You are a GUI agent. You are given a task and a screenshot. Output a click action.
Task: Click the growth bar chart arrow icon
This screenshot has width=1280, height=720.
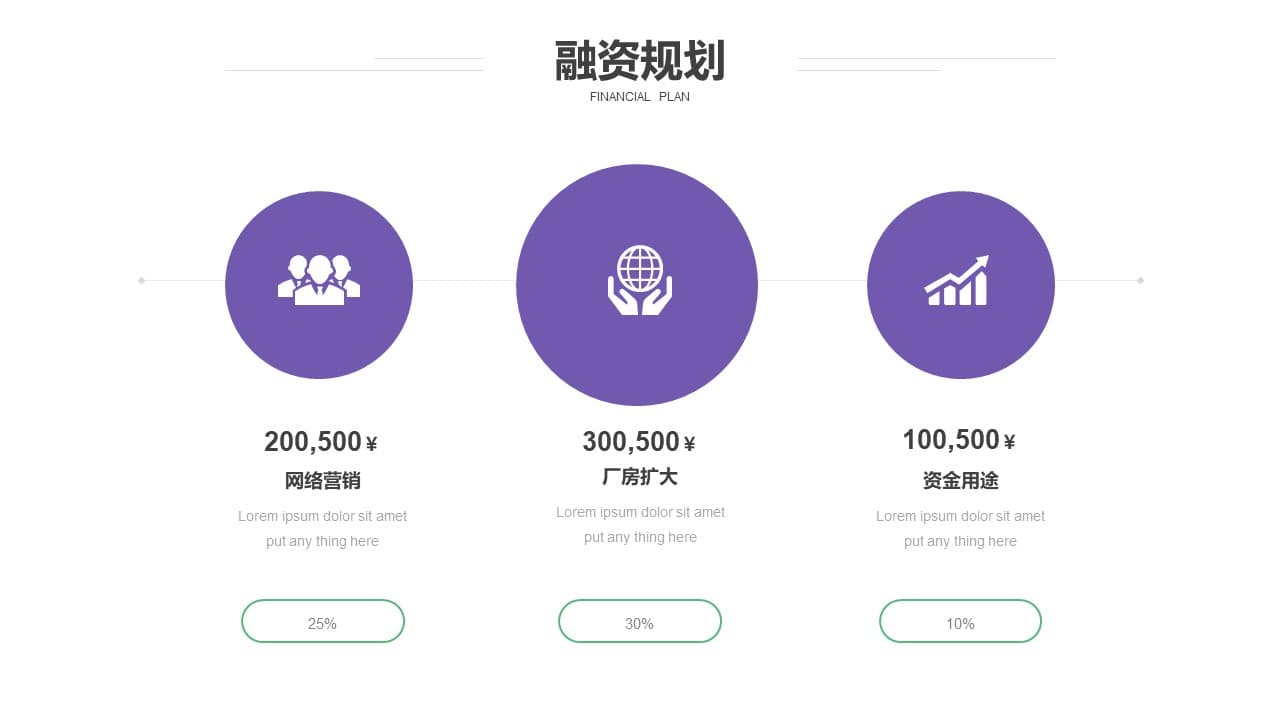click(x=957, y=280)
